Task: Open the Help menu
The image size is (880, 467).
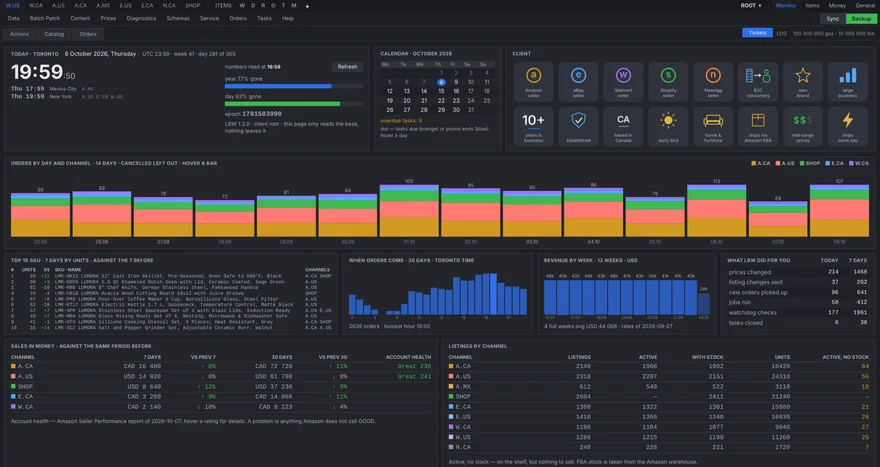Action: tap(288, 19)
